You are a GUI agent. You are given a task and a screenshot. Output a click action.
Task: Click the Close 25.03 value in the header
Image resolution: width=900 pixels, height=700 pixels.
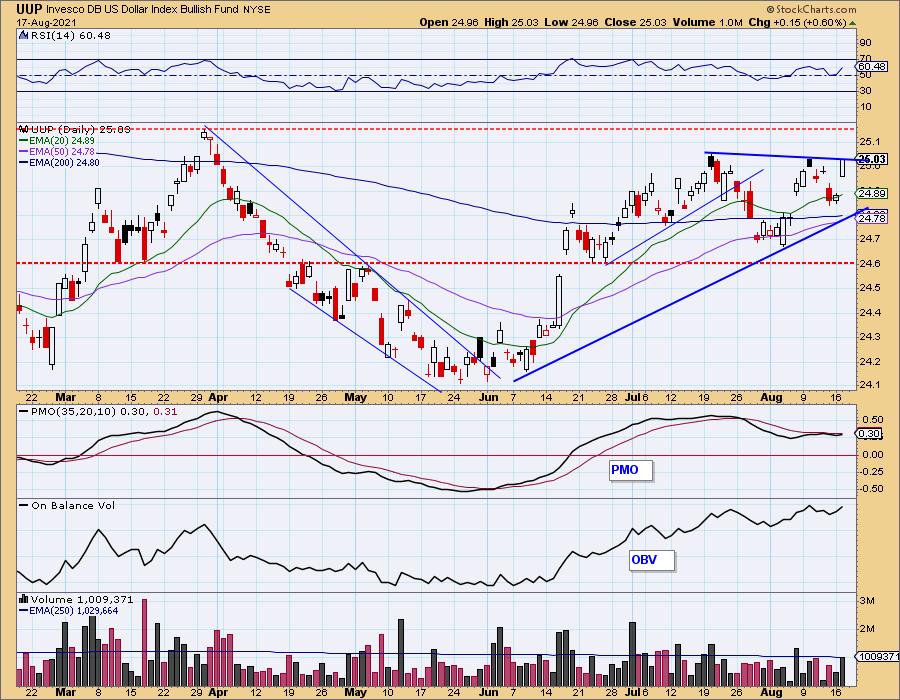tap(635, 22)
